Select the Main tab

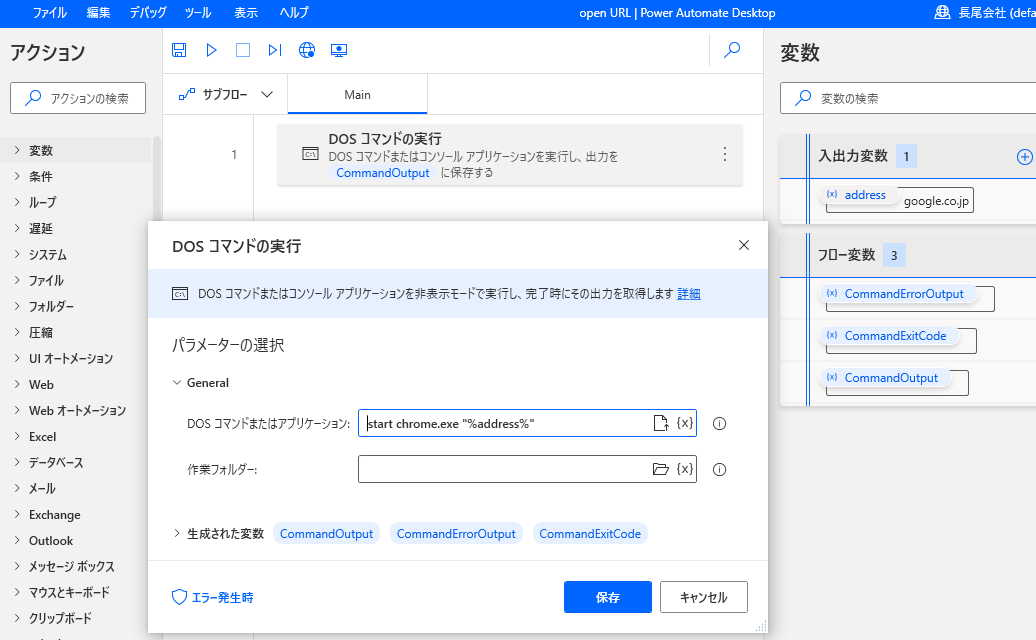(357, 93)
